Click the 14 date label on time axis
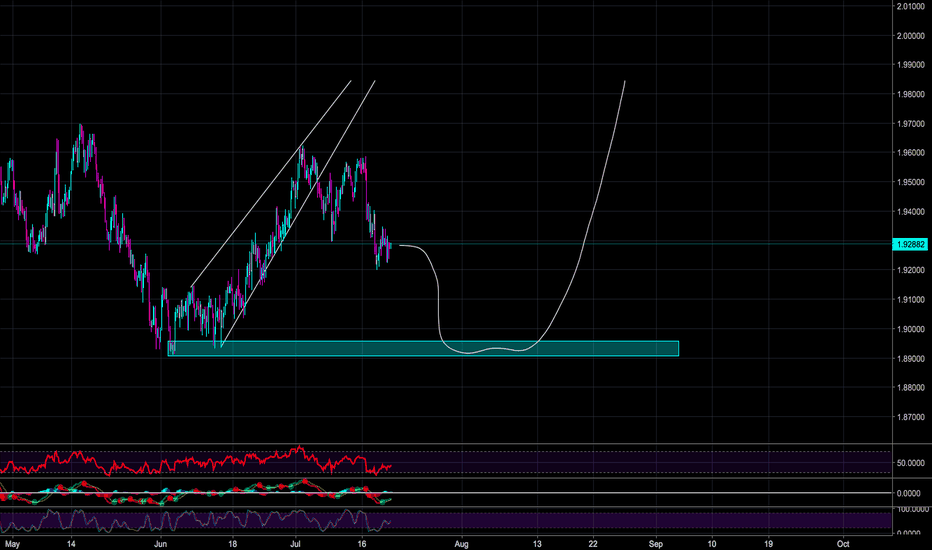 point(71,543)
